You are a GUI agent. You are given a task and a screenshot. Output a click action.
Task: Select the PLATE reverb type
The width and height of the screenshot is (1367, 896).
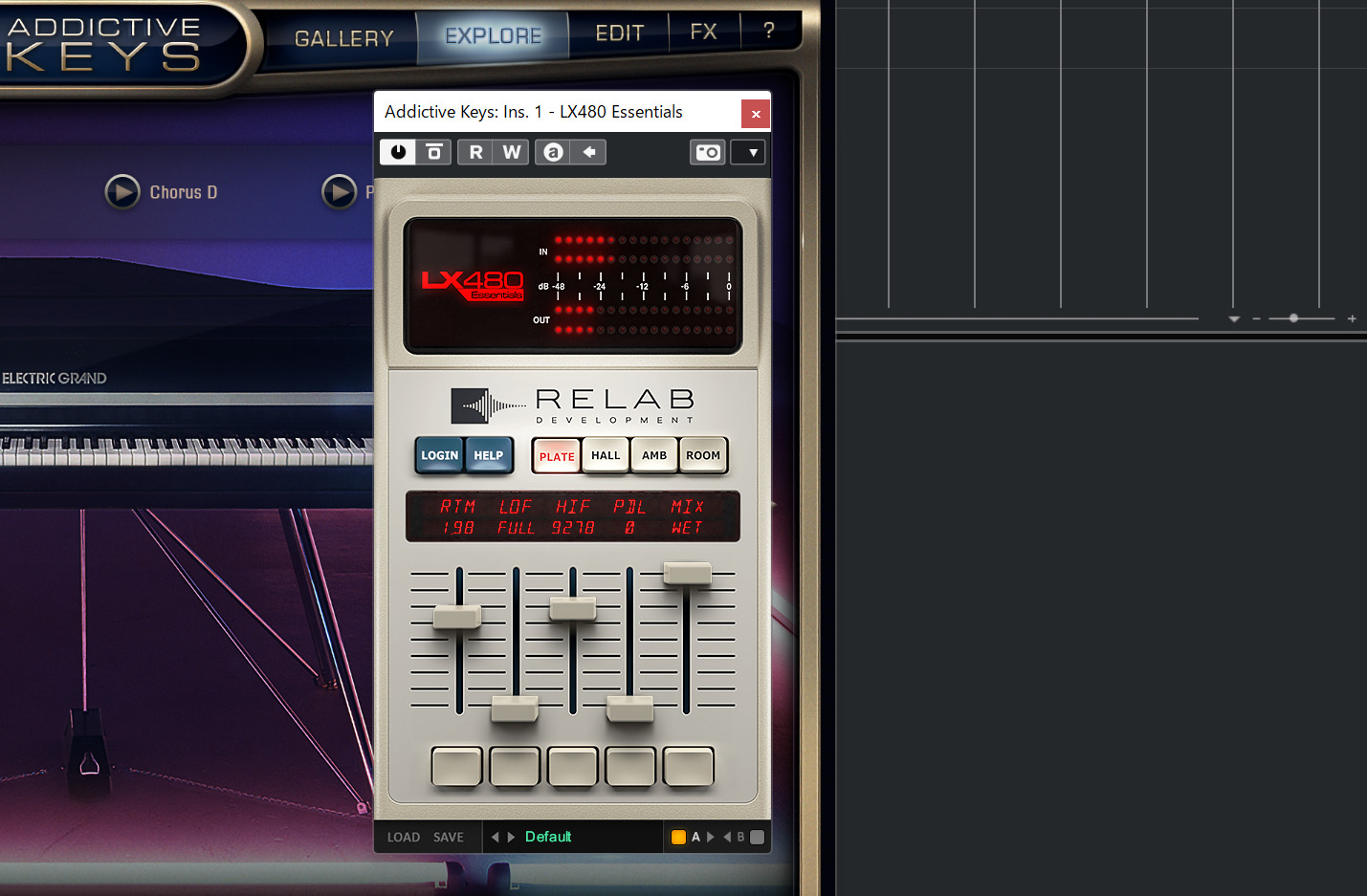[x=557, y=456]
